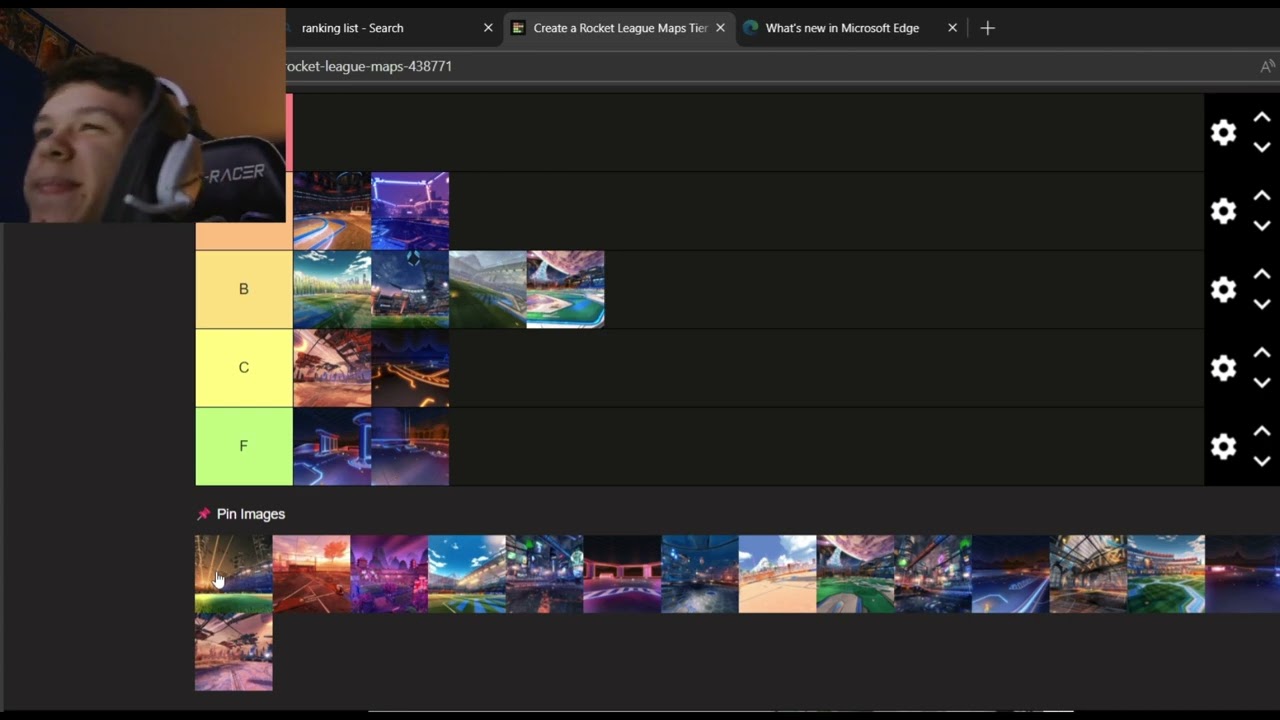This screenshot has width=1280, height=720.
Task: Click the Pin Images label
Action: pos(251,514)
